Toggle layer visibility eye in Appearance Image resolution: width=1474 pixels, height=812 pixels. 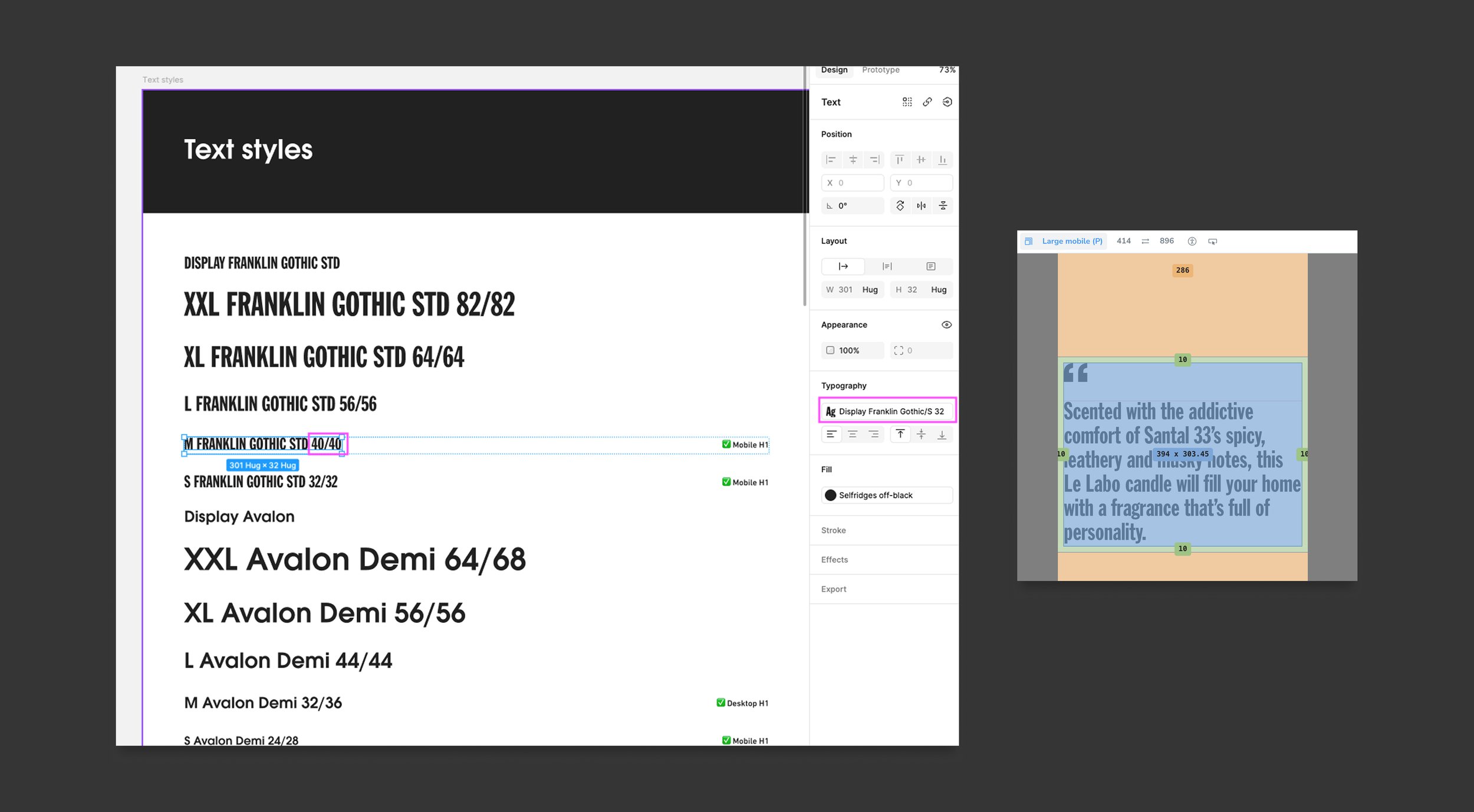(946, 325)
